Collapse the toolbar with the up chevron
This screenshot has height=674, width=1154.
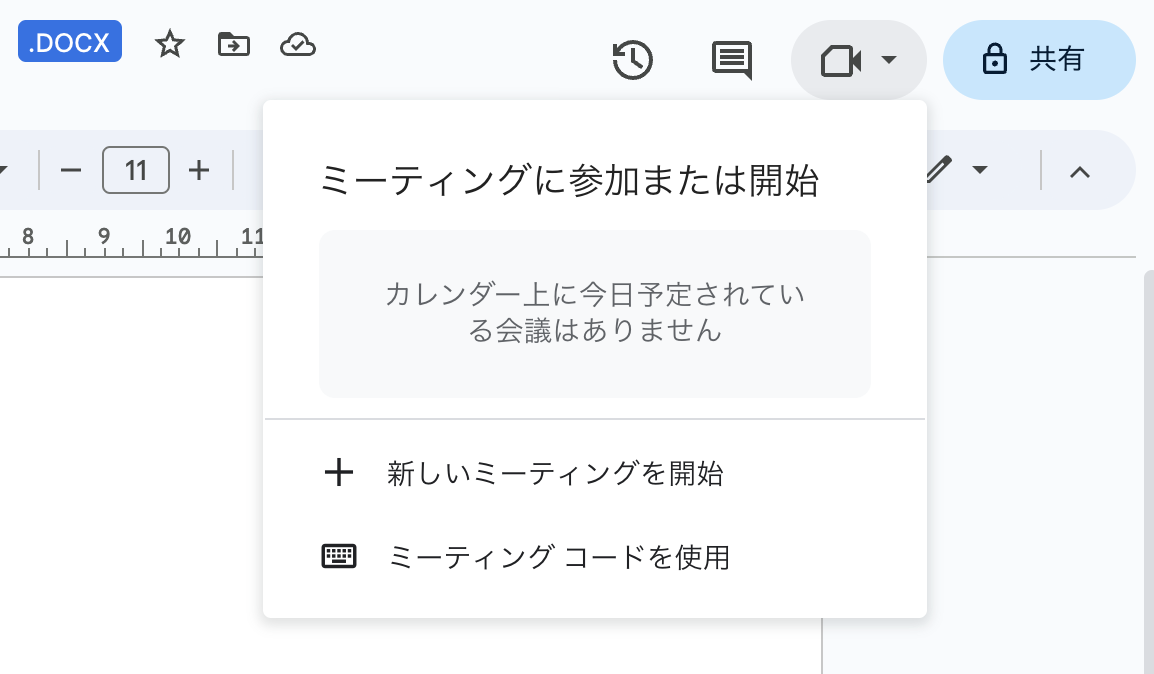(1079, 171)
